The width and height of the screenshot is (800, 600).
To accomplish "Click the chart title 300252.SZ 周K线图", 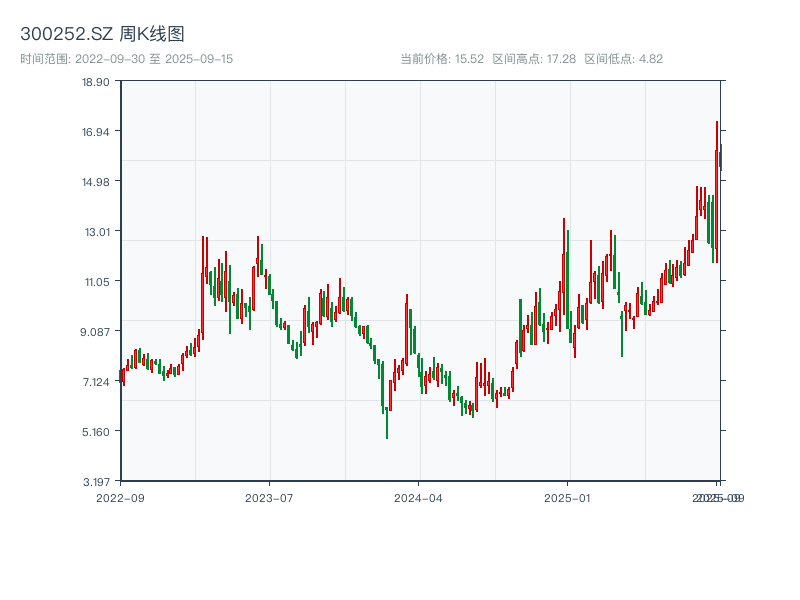I will coord(102,34).
